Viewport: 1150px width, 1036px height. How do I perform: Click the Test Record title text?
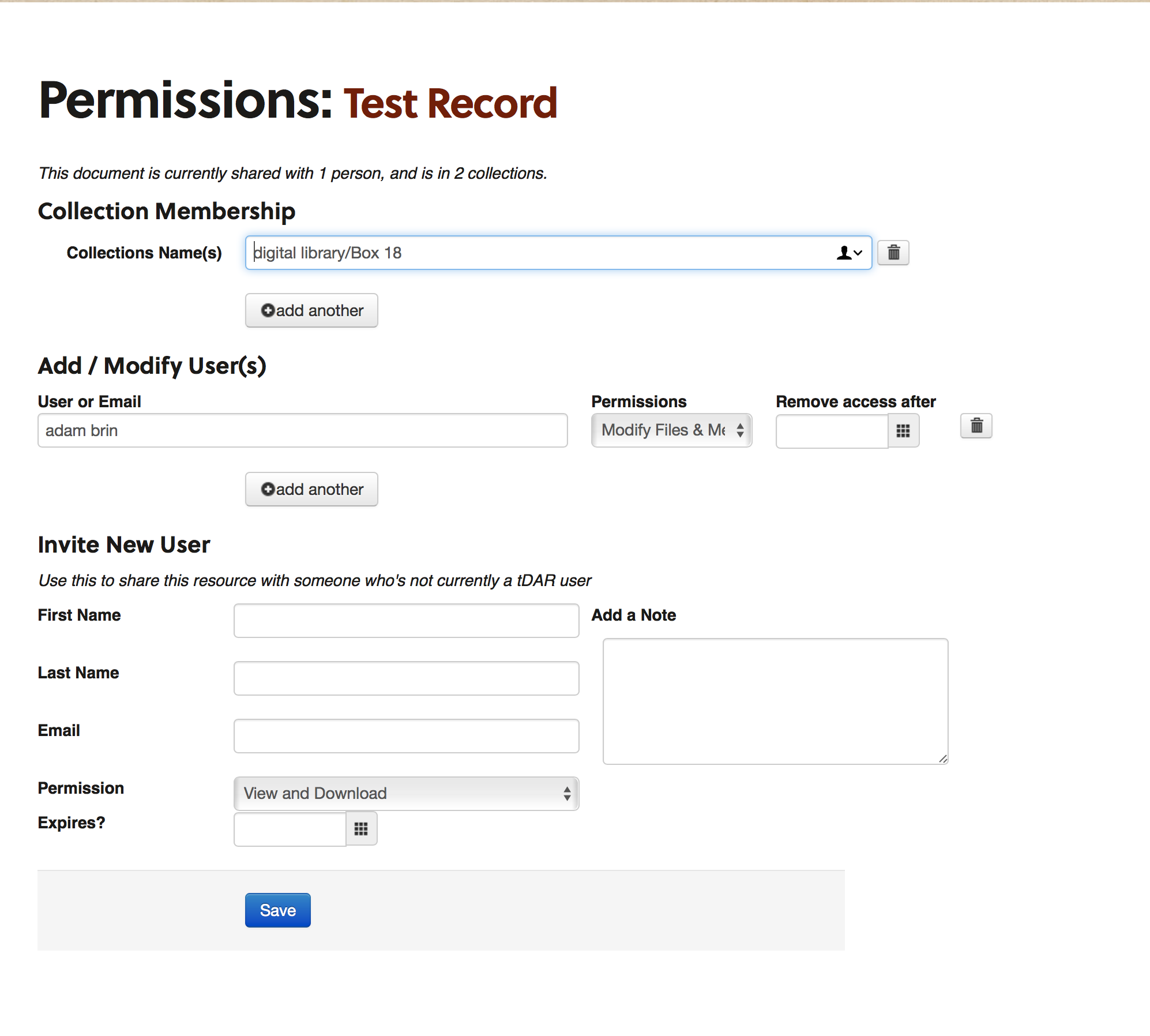point(450,104)
